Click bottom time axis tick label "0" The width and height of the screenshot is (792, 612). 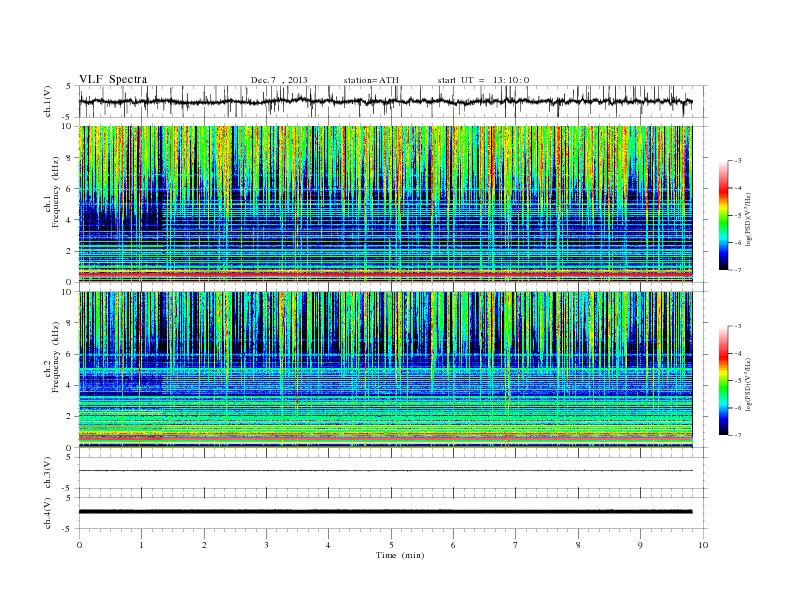pos(79,545)
